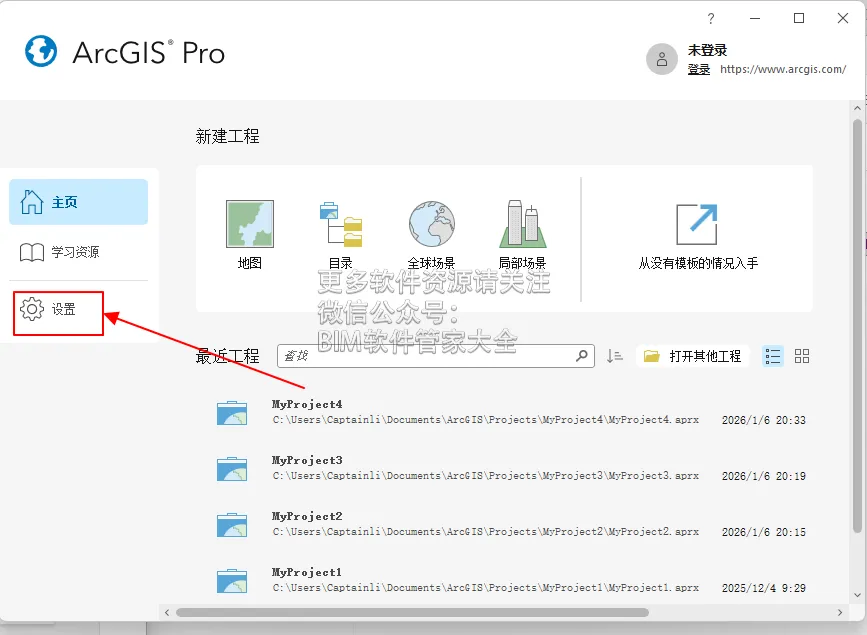The width and height of the screenshot is (867, 635).
Task: Click the MyProject4 project icon
Action: point(232,413)
